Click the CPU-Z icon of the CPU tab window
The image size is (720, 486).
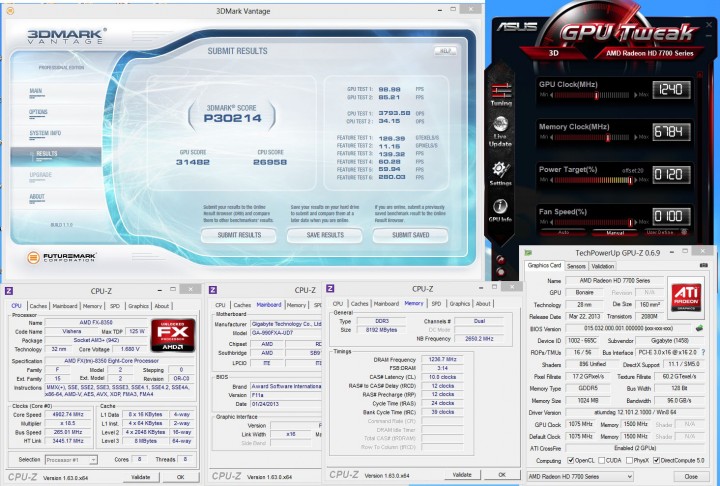[x=9, y=290]
